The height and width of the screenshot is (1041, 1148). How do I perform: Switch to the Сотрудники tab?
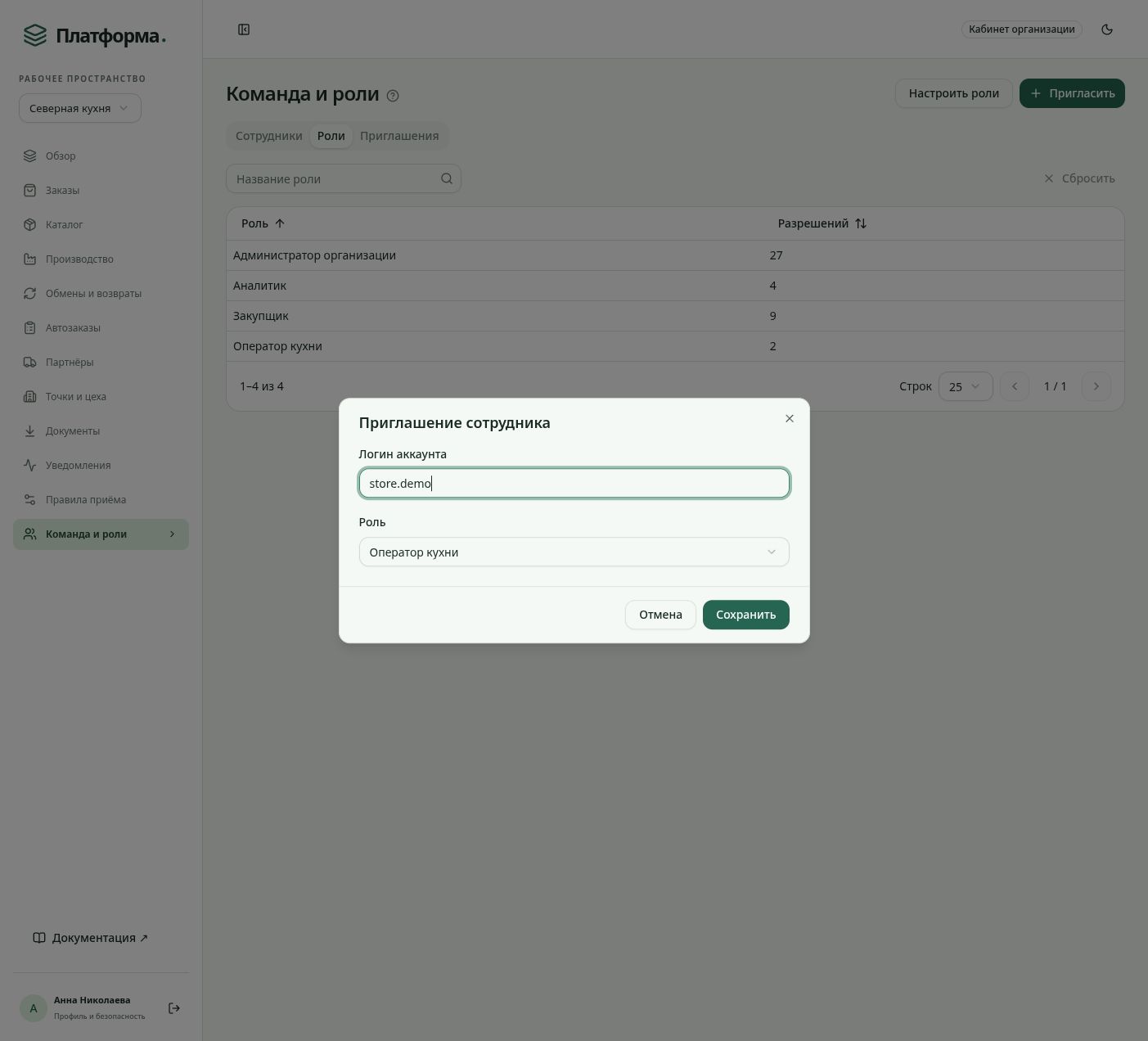[x=269, y=136]
